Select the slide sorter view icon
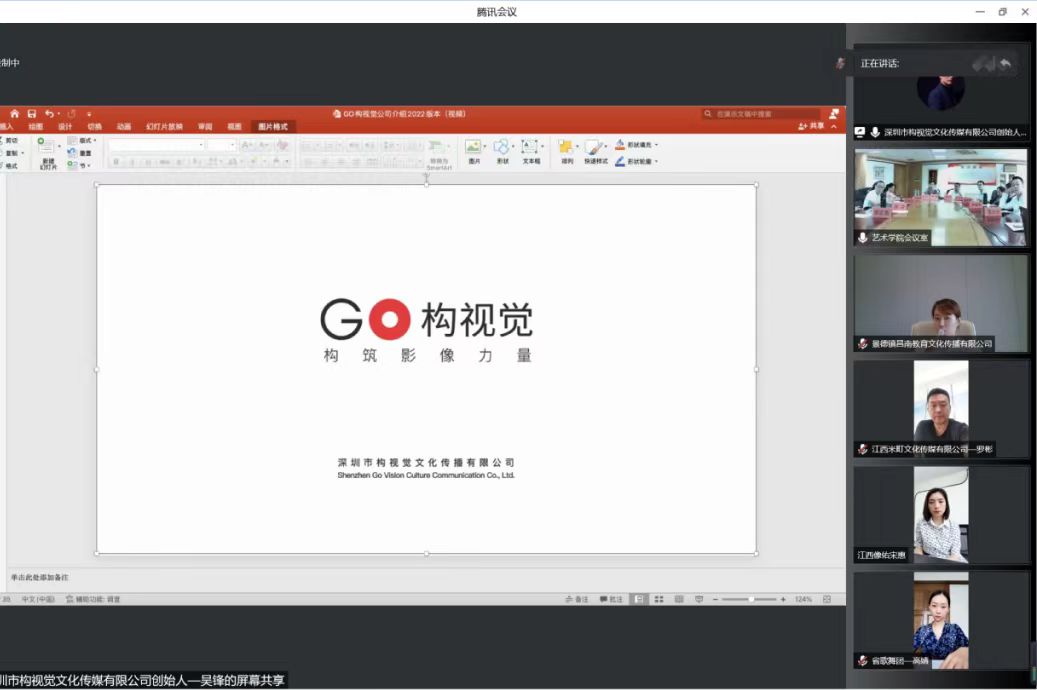 659,599
